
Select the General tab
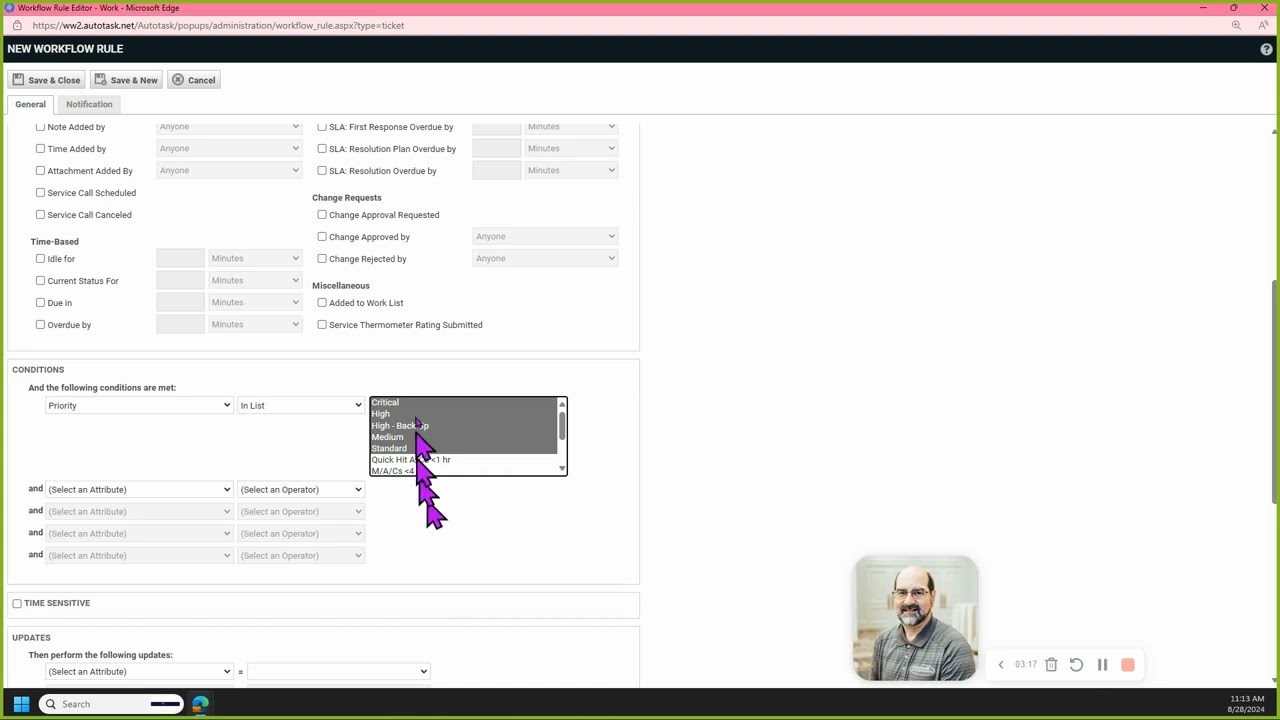tap(30, 104)
